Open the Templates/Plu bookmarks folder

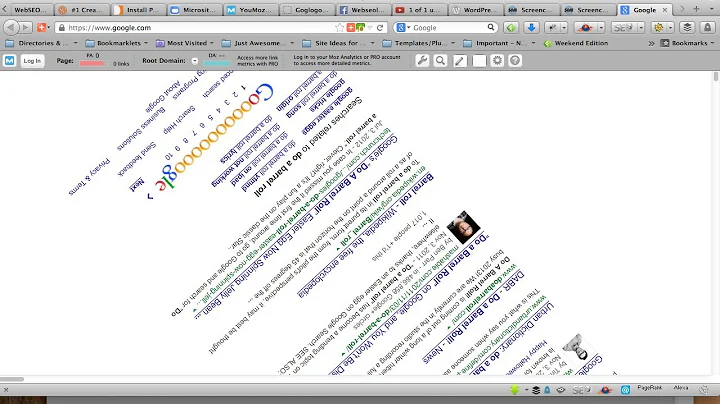419,43
